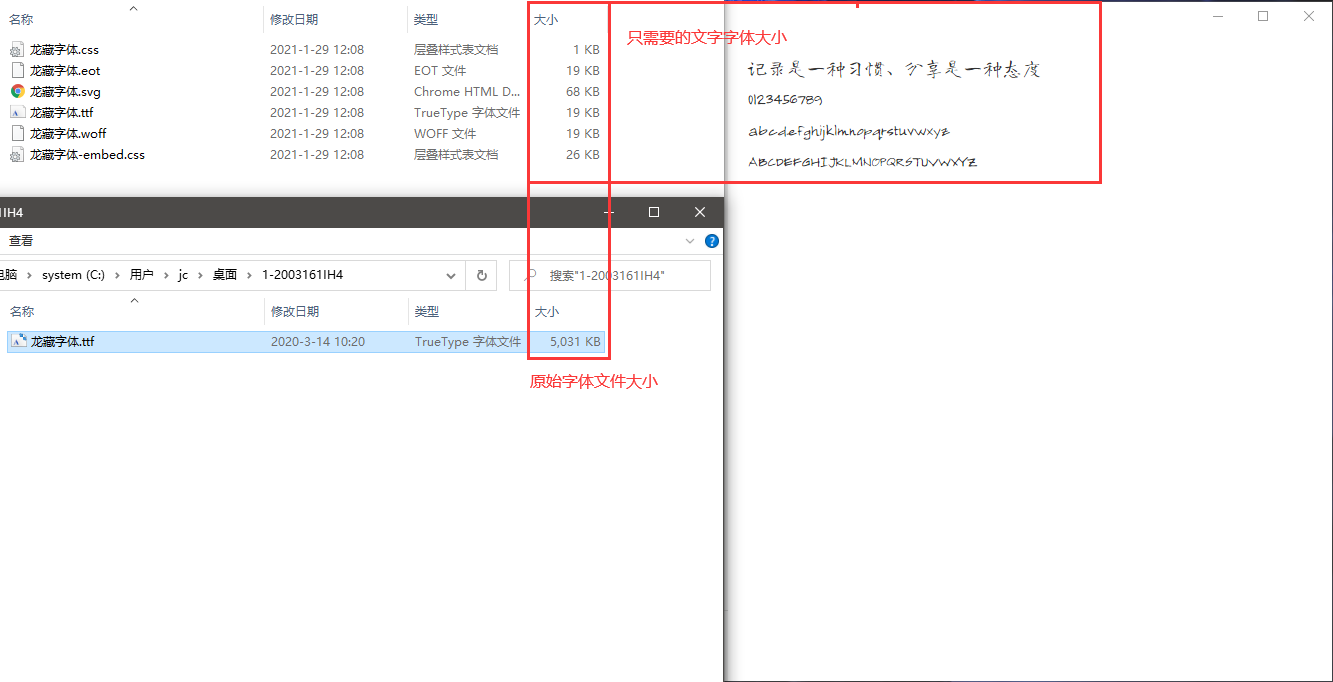The image size is (1333, 682).
Task: Click the font icon of the 19 KB 龙藏字体.ttf
Action: click(17, 112)
